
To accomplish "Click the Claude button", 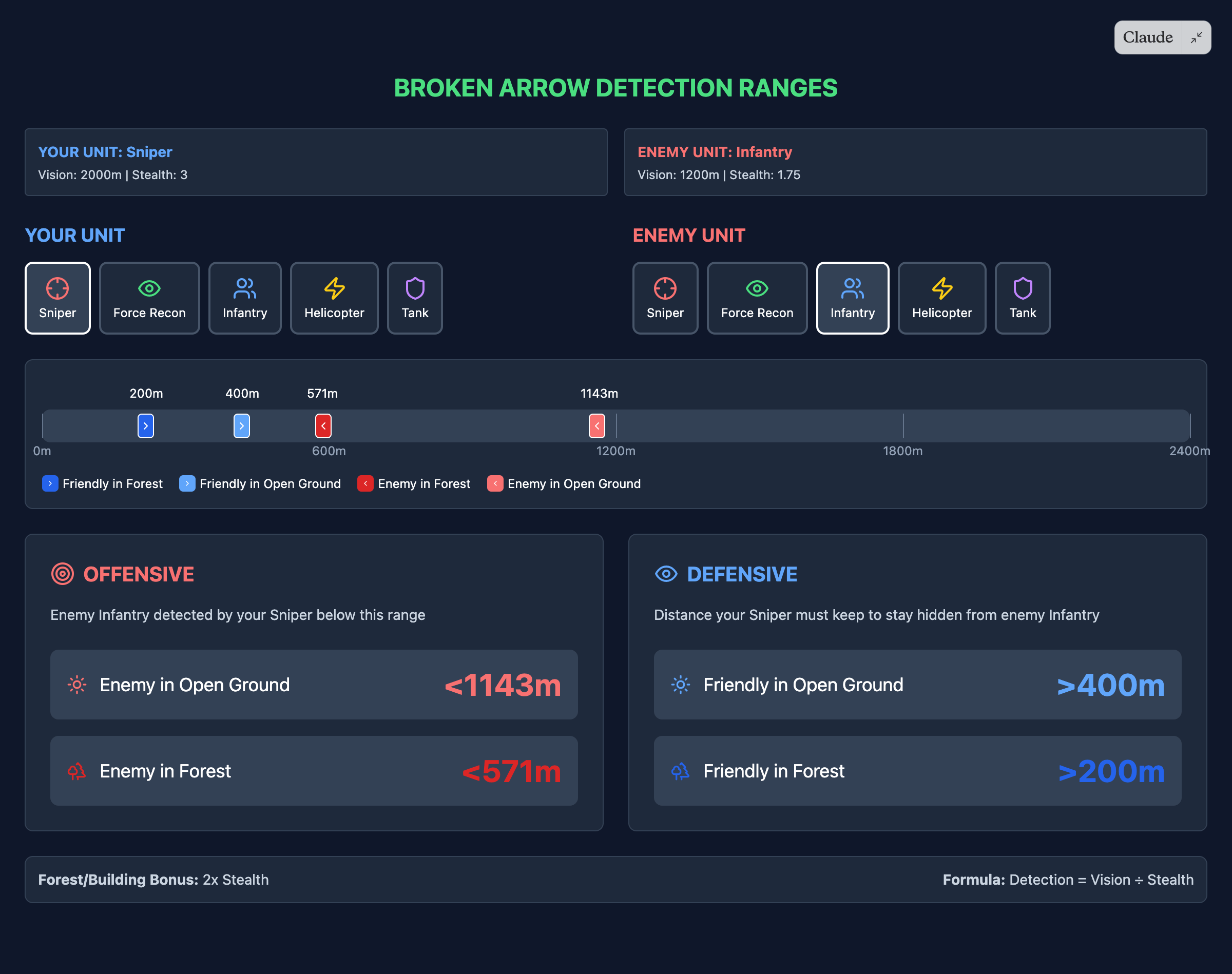I will click(1148, 37).
